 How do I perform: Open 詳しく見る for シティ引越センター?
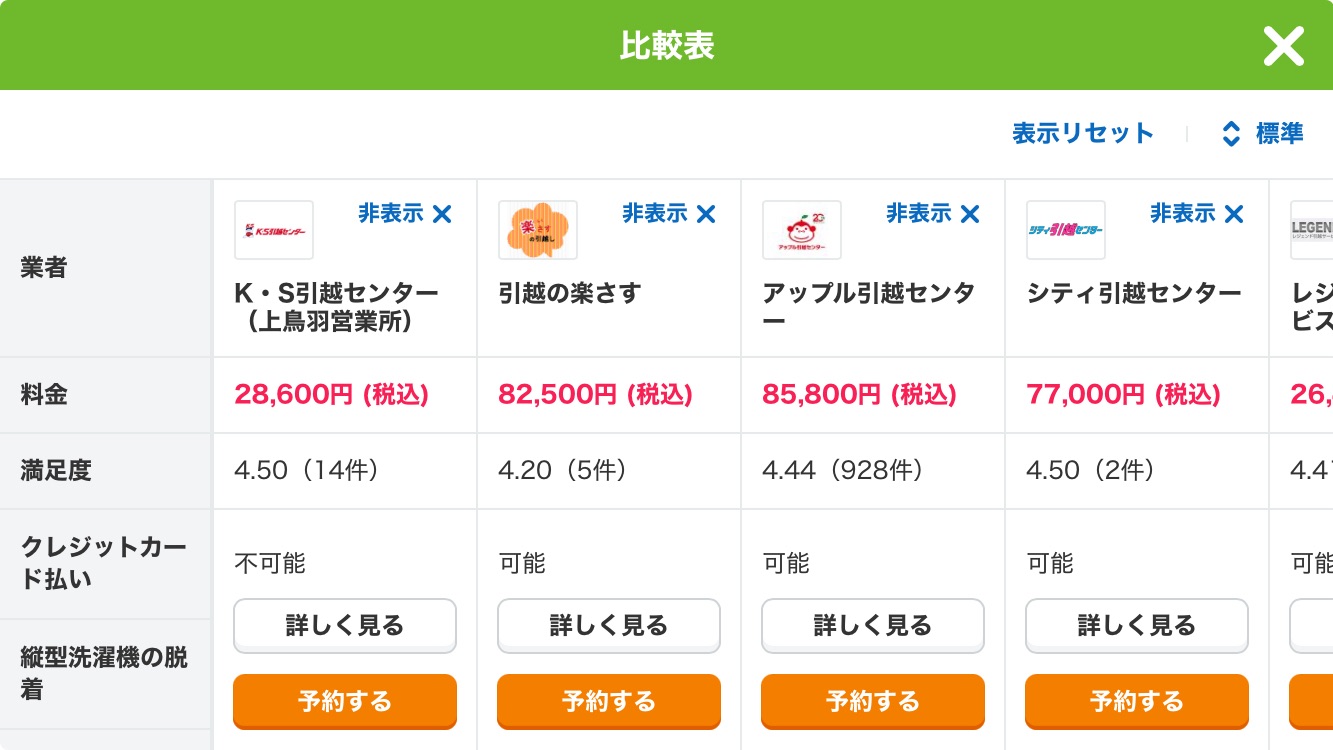point(1137,626)
